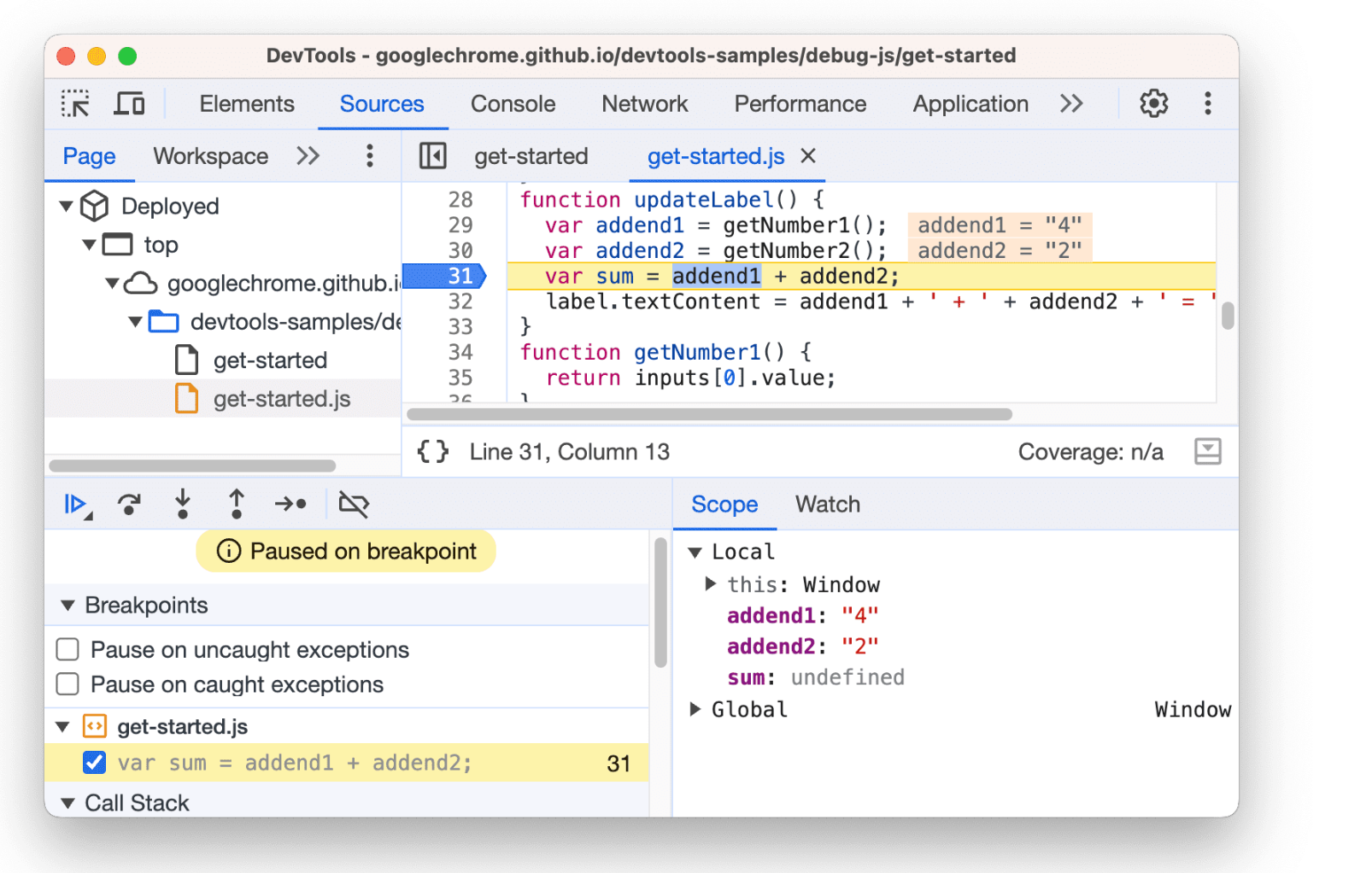1372x873 pixels.
Task: Open the Network panel
Action: tap(644, 103)
